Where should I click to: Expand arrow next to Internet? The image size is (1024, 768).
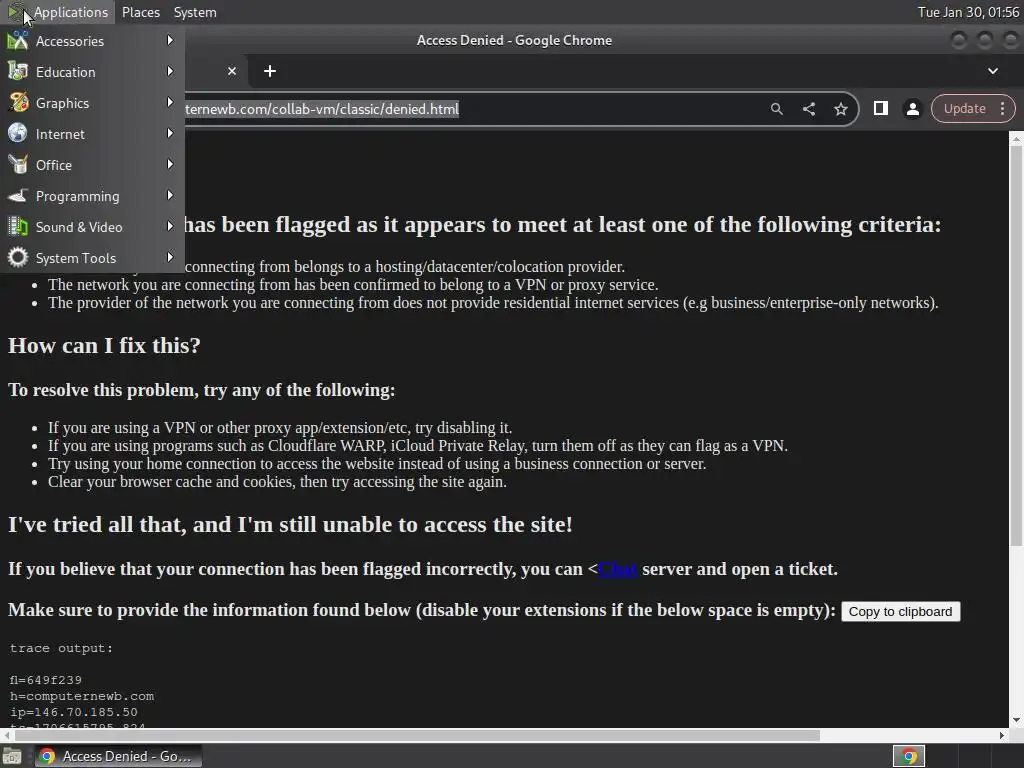click(x=170, y=133)
